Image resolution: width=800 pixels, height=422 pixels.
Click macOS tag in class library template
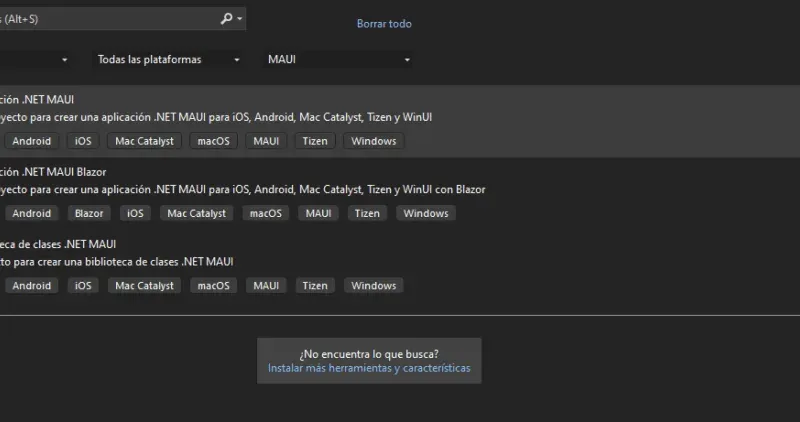tap(214, 286)
